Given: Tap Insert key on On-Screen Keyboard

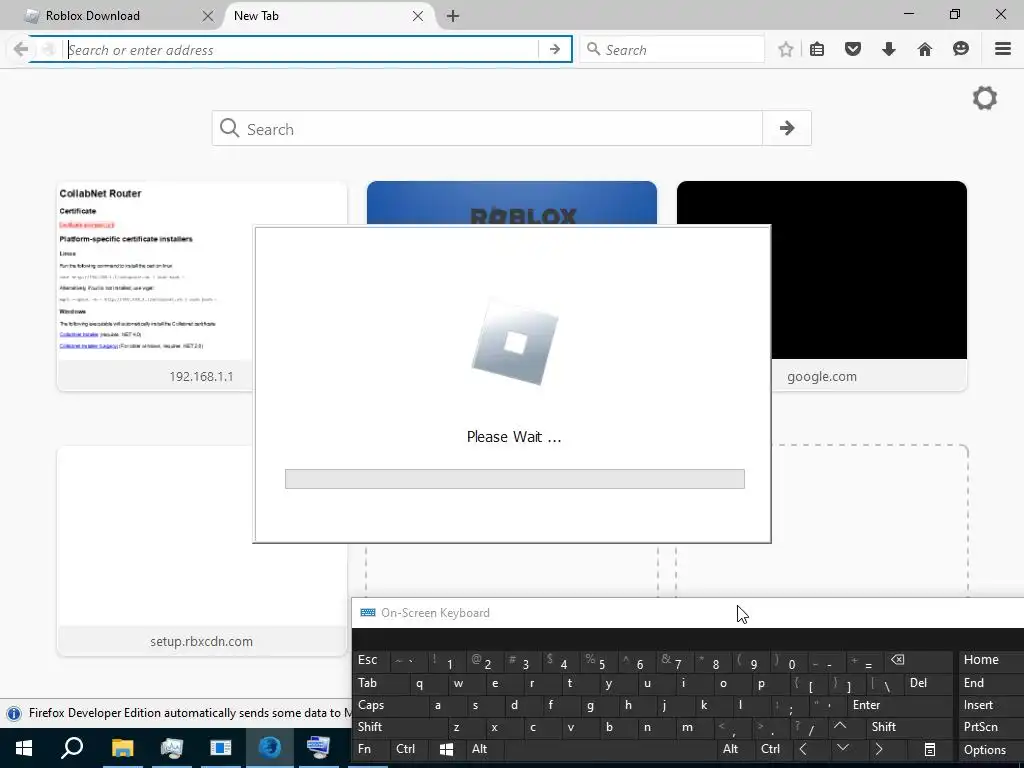Looking at the screenshot, I should point(990,705).
